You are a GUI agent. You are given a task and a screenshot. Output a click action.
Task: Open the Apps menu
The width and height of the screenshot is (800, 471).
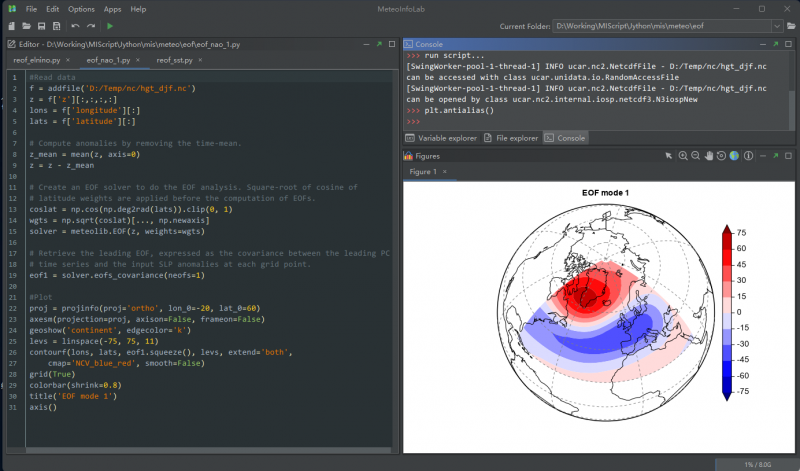coord(112,8)
